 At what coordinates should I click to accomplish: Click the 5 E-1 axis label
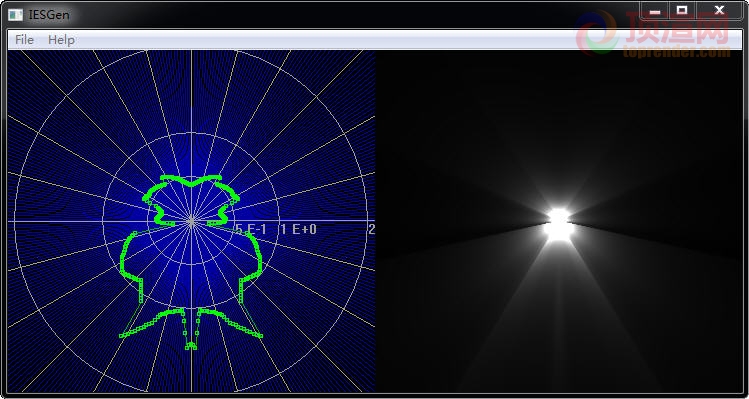[251, 229]
